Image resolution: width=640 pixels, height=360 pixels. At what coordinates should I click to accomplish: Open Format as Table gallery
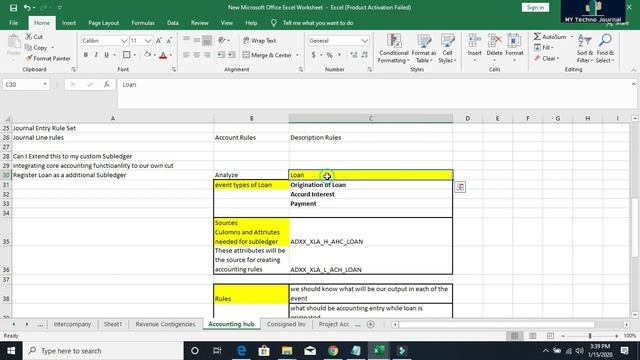[424, 49]
